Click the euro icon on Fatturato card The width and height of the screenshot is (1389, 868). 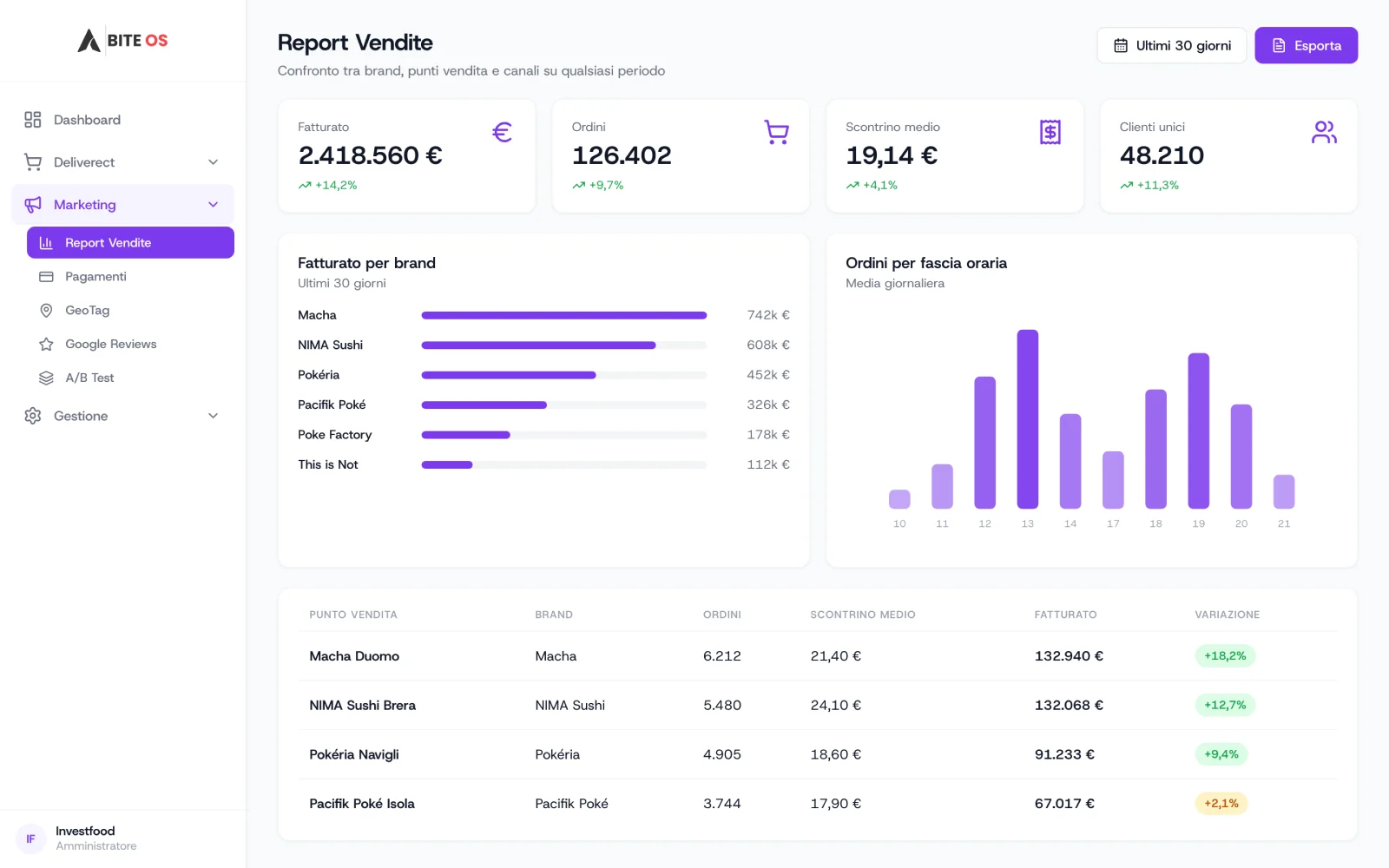click(502, 132)
